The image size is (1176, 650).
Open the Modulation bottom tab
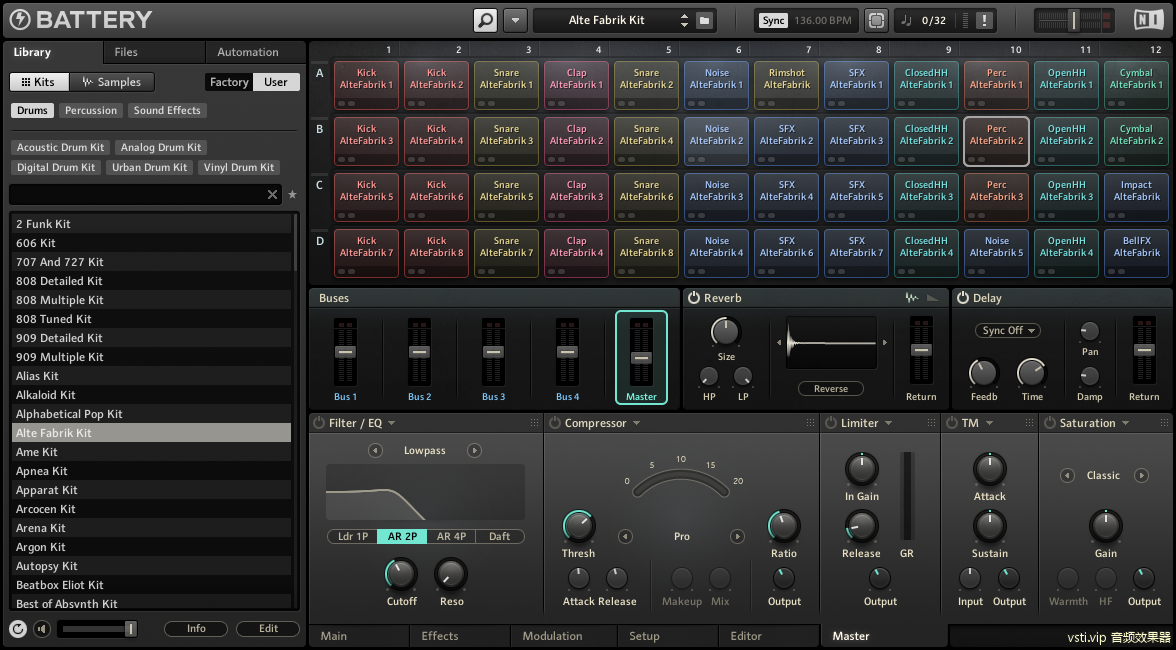pyautogui.click(x=563, y=636)
